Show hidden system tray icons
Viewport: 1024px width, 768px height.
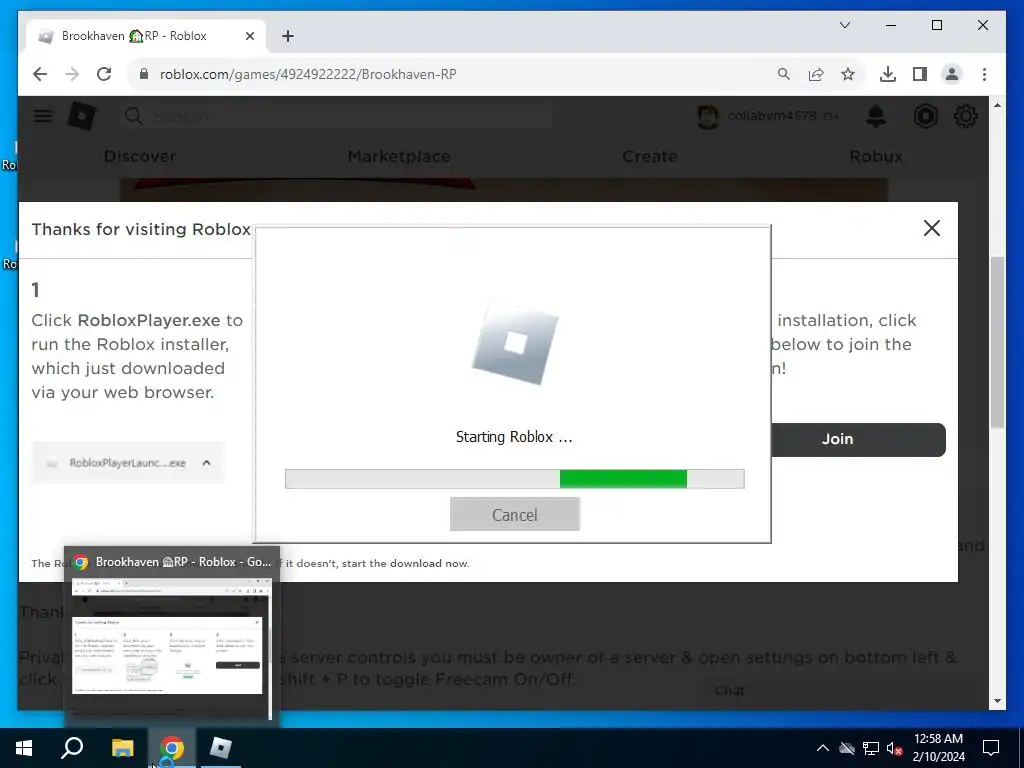[823, 748]
